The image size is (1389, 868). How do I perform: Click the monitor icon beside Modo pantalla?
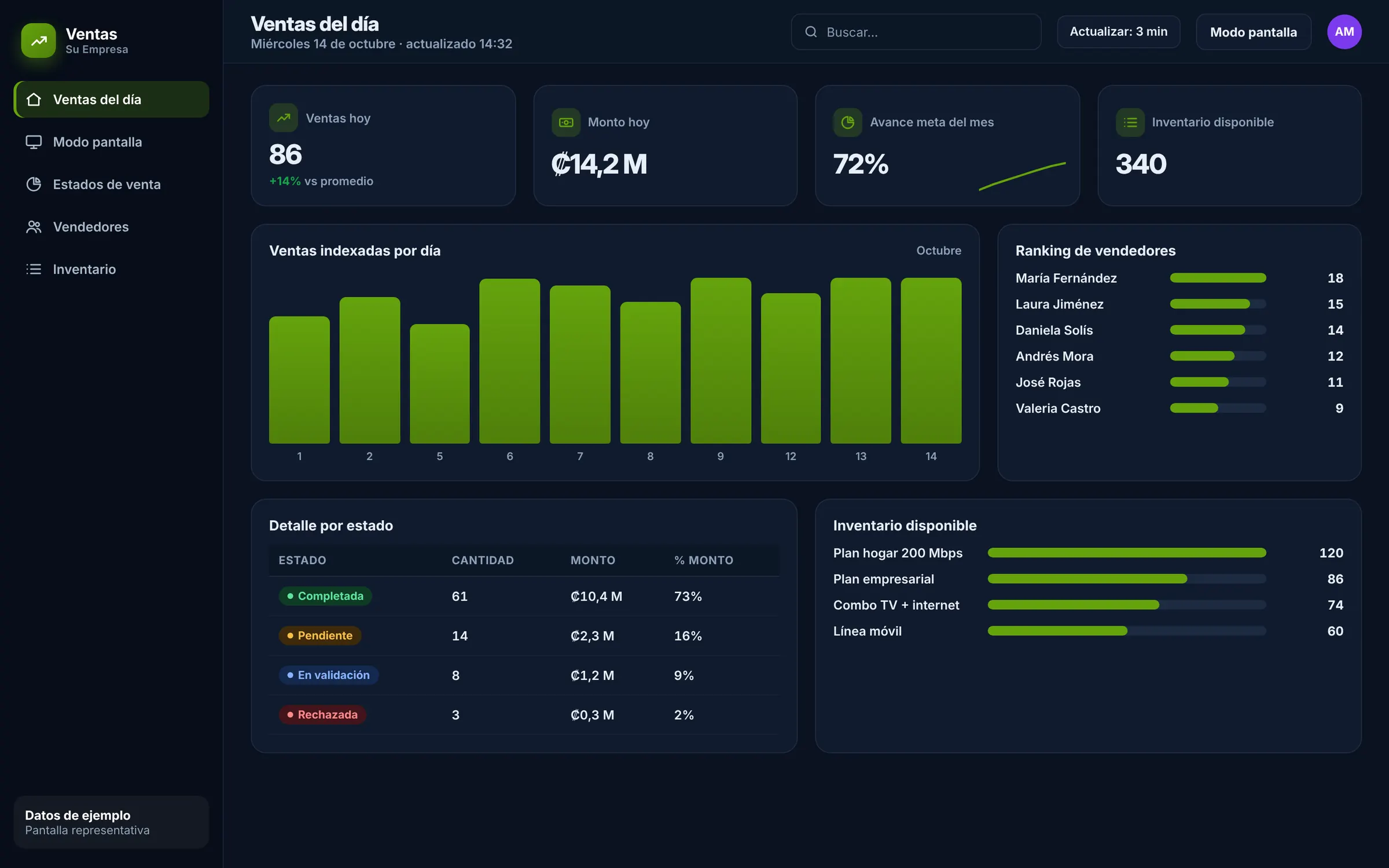(x=34, y=142)
